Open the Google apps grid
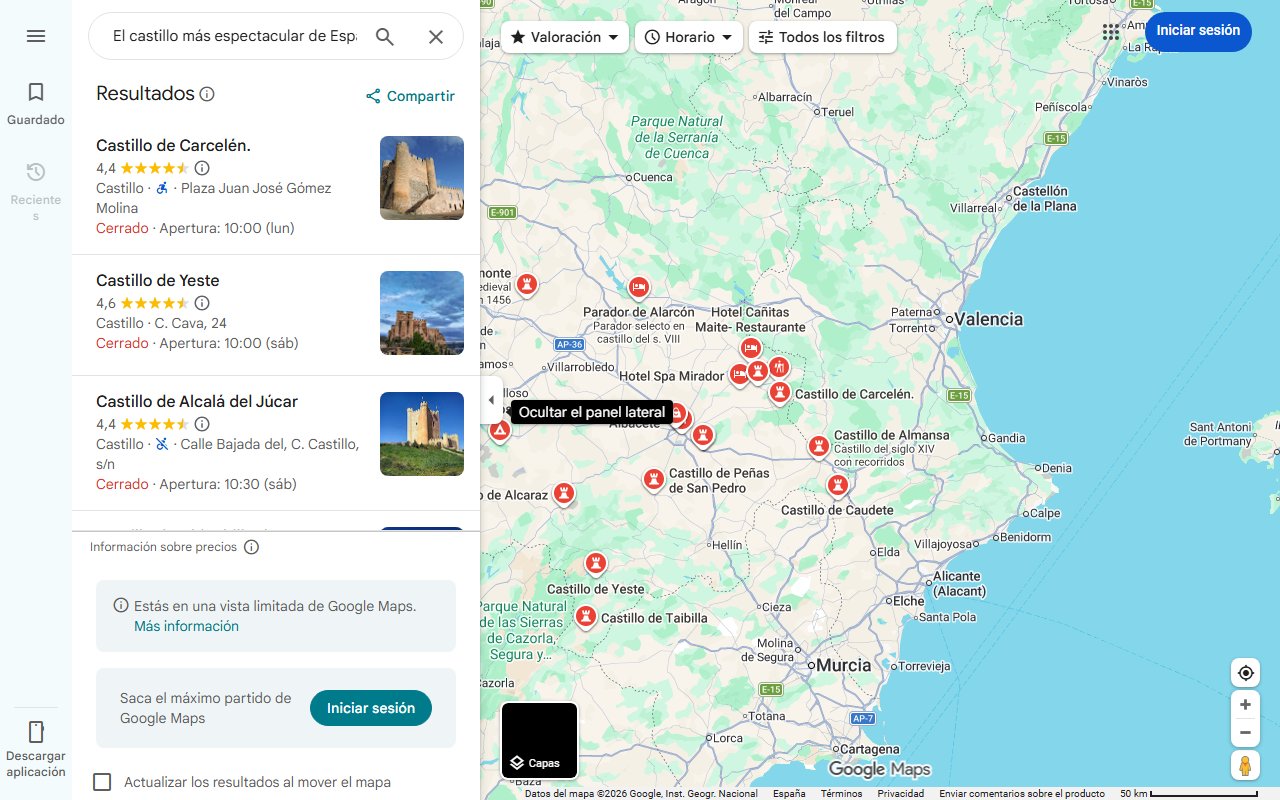The image size is (1280, 800). pos(1111,32)
